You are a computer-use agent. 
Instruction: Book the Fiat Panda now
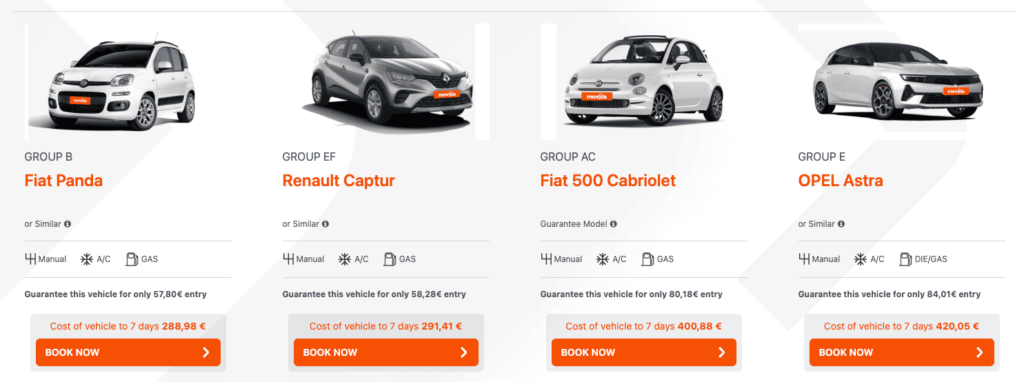[128, 353]
